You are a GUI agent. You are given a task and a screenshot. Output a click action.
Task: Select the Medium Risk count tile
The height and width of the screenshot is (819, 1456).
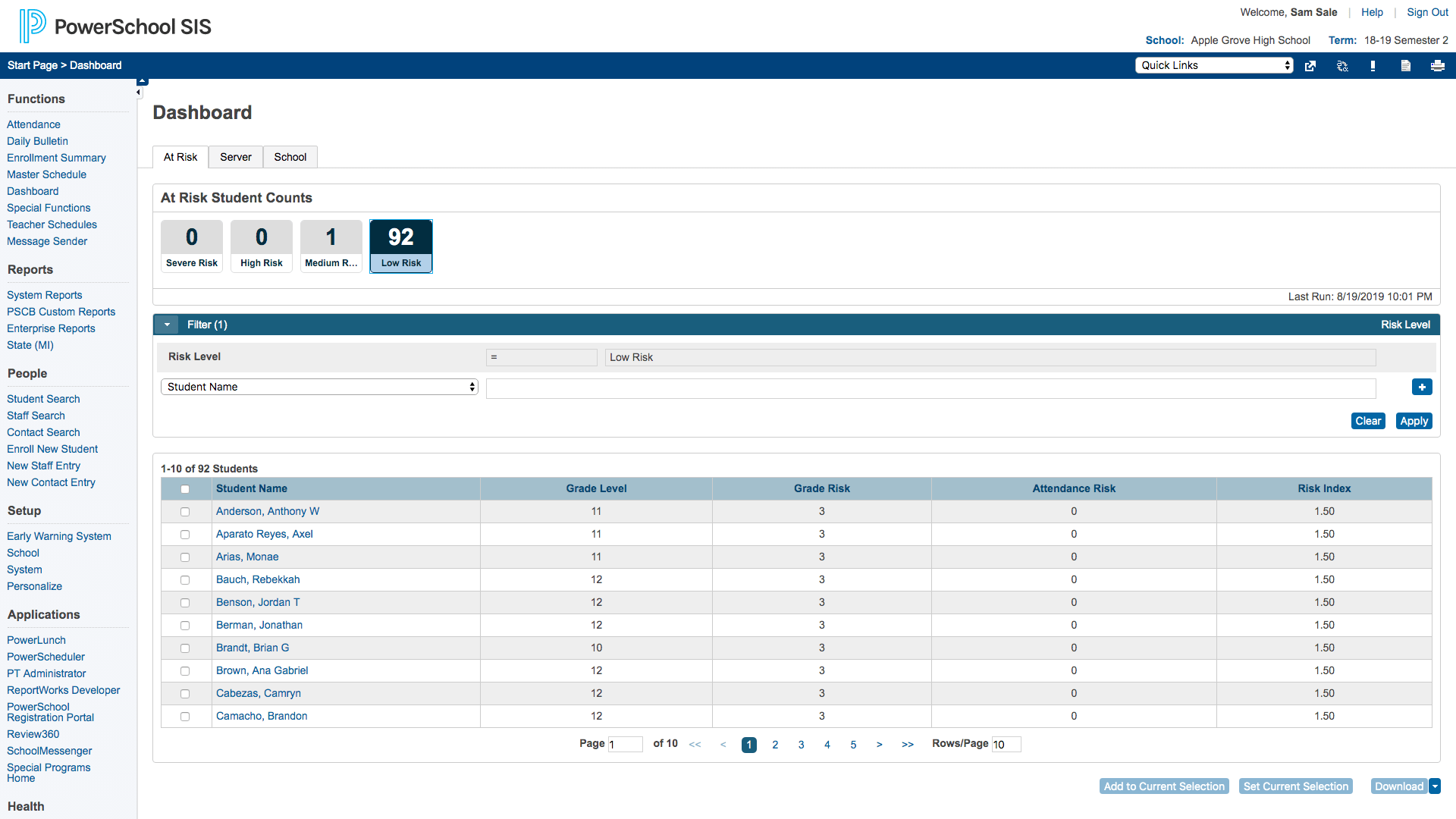tap(331, 246)
